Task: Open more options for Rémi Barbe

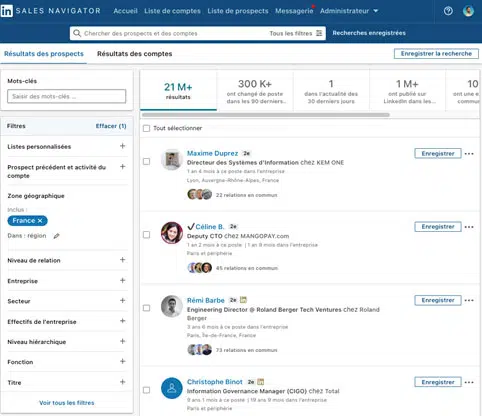Action: 469,300
